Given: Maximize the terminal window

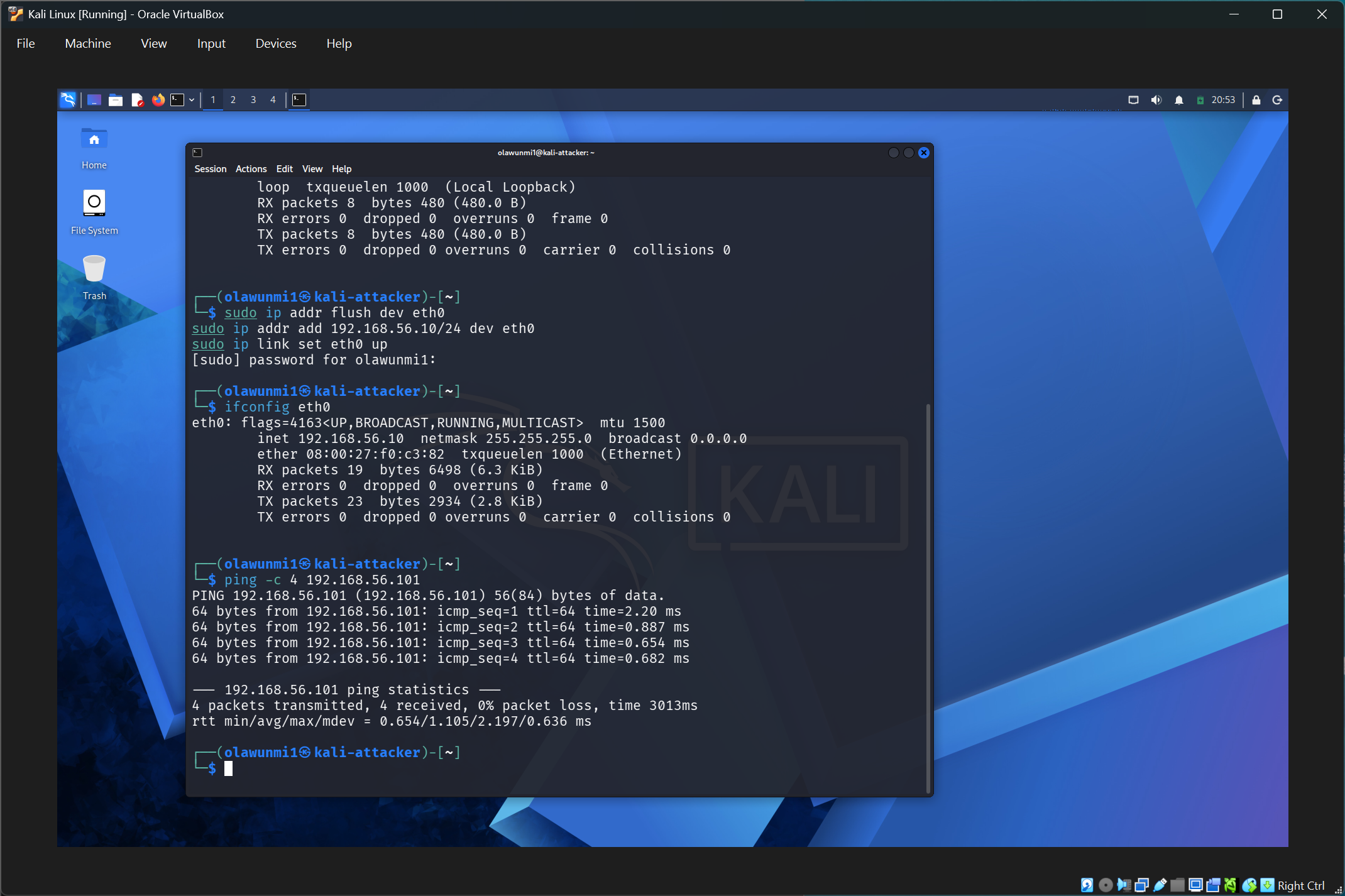Looking at the screenshot, I should (x=909, y=153).
